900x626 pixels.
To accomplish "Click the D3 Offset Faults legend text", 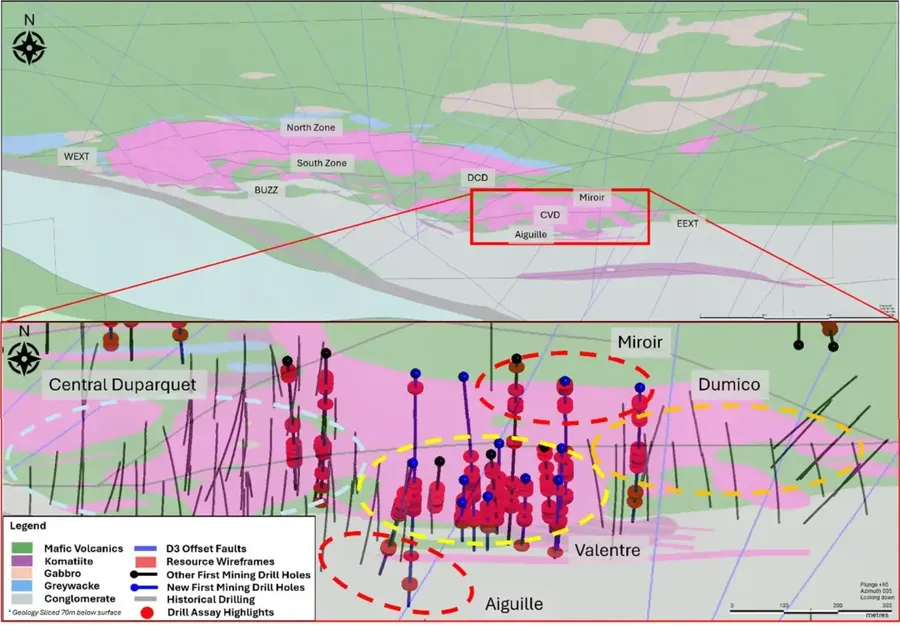I will pos(207,549).
